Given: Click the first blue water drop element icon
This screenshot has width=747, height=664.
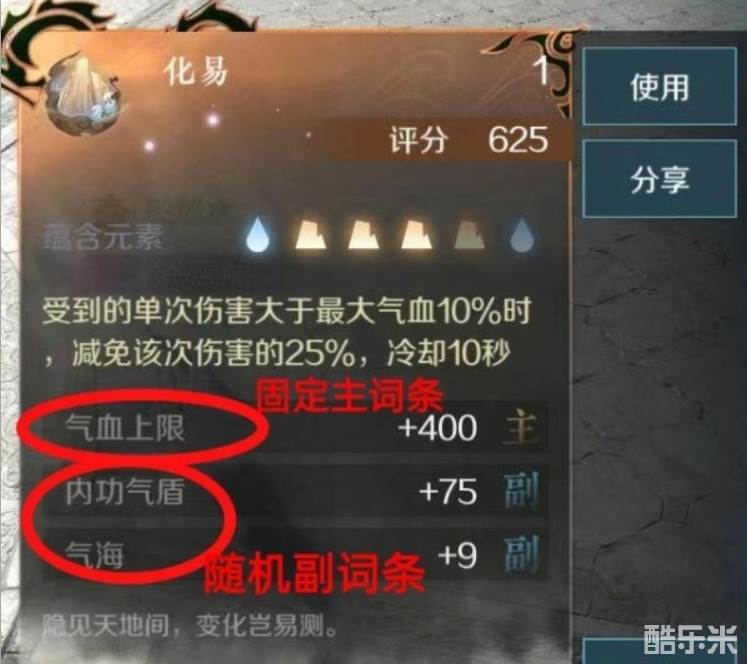Looking at the screenshot, I should (258, 234).
